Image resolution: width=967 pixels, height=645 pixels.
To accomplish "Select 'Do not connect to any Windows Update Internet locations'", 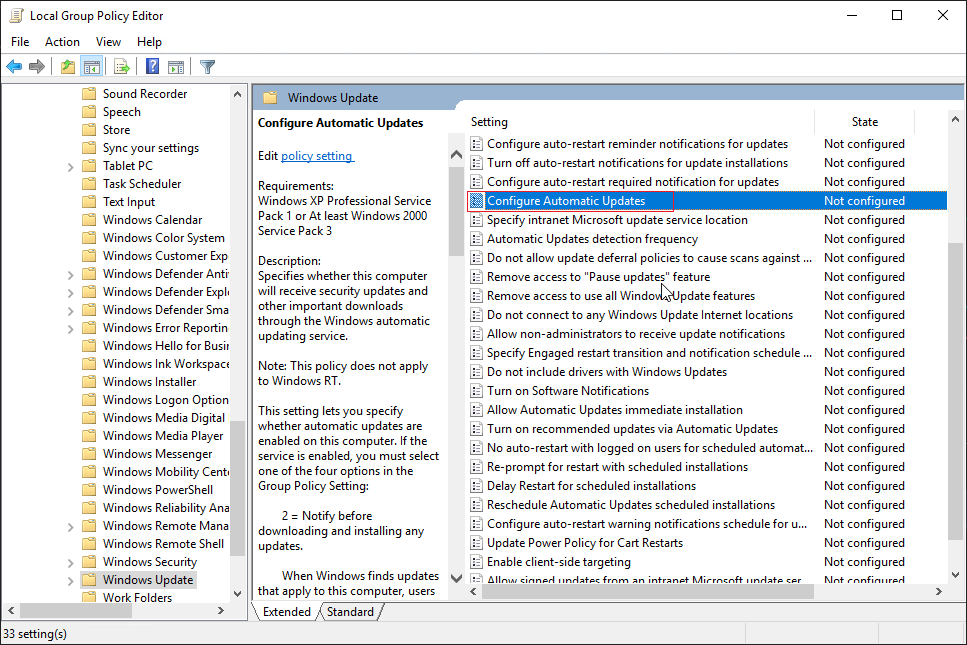I will coord(640,315).
